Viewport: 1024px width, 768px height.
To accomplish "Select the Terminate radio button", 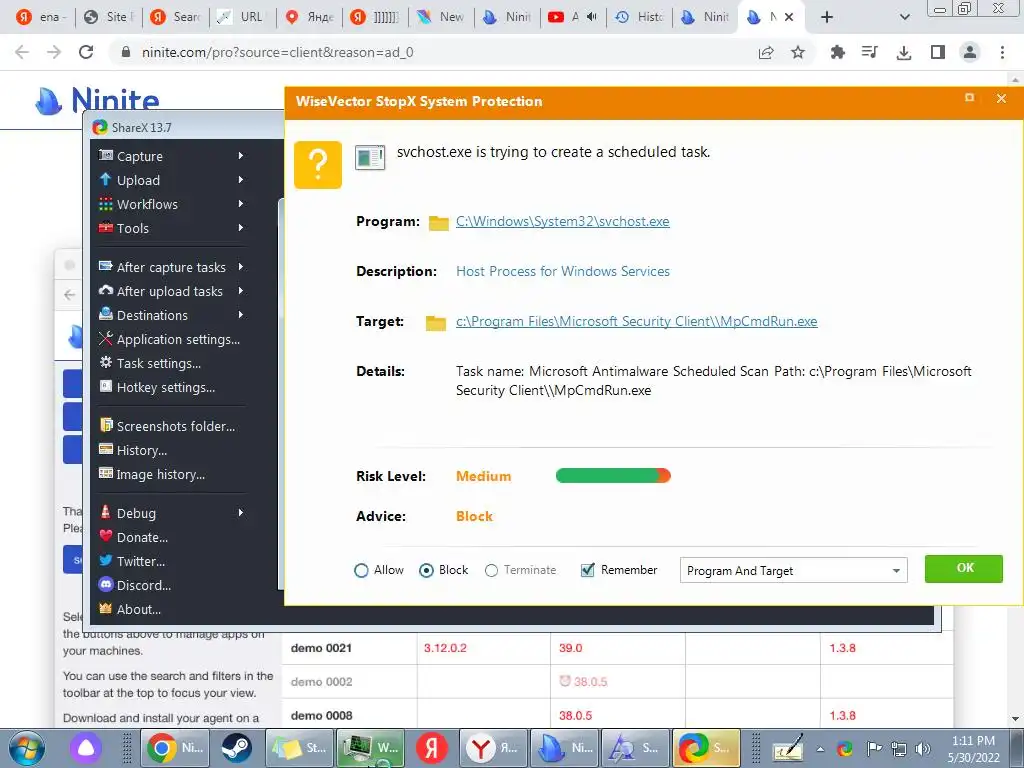I will [x=491, y=570].
